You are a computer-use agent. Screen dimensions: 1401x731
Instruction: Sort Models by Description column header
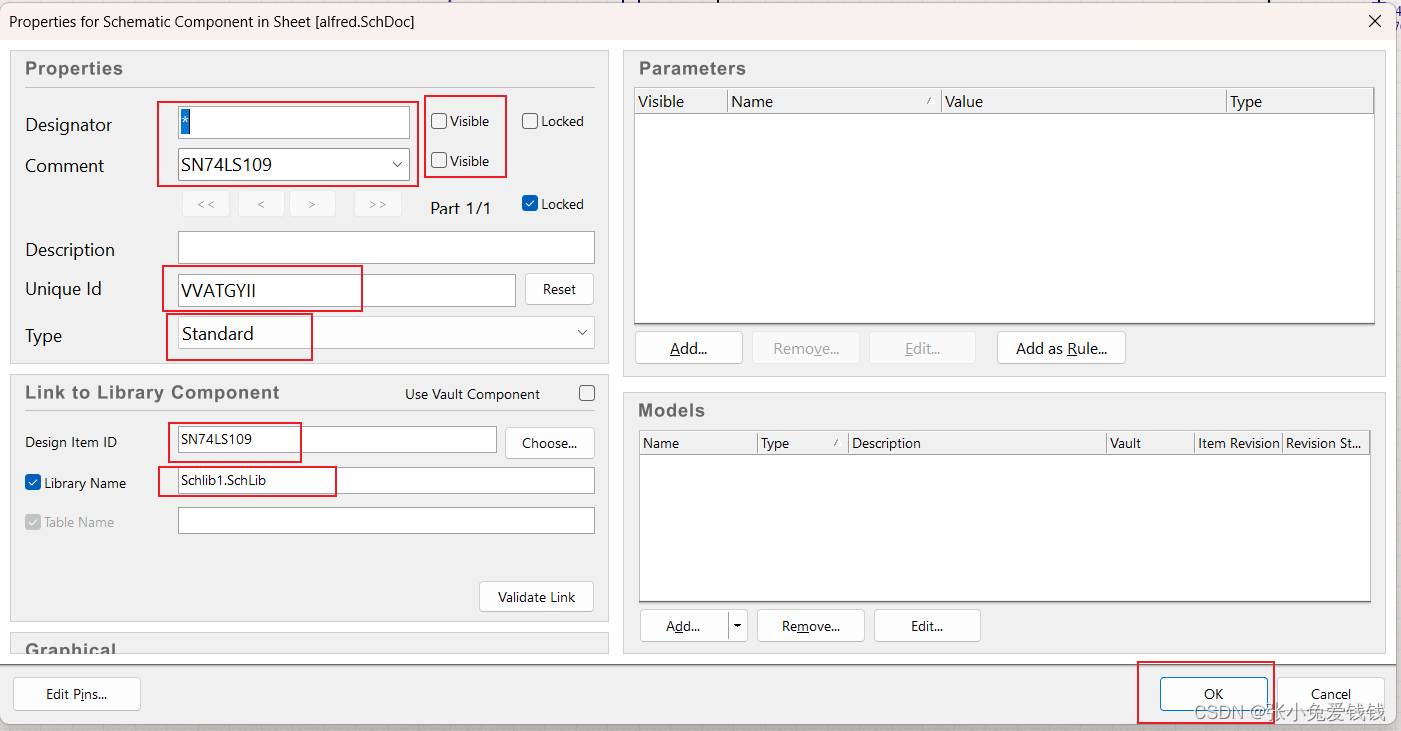click(x=977, y=443)
